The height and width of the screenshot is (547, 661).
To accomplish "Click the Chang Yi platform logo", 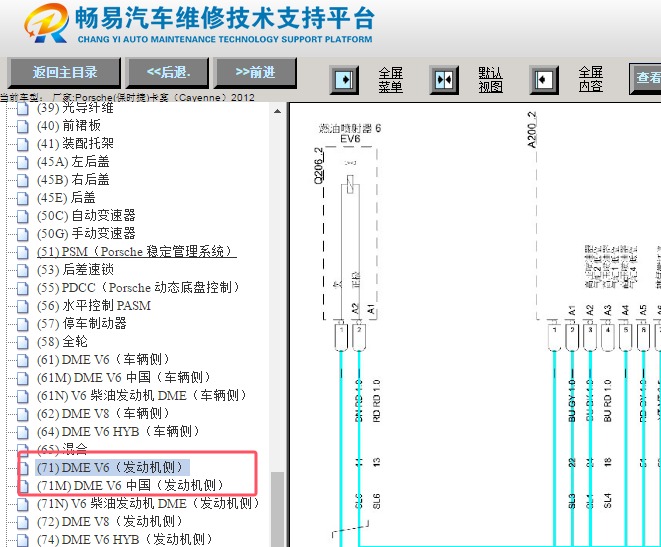I will (46, 23).
